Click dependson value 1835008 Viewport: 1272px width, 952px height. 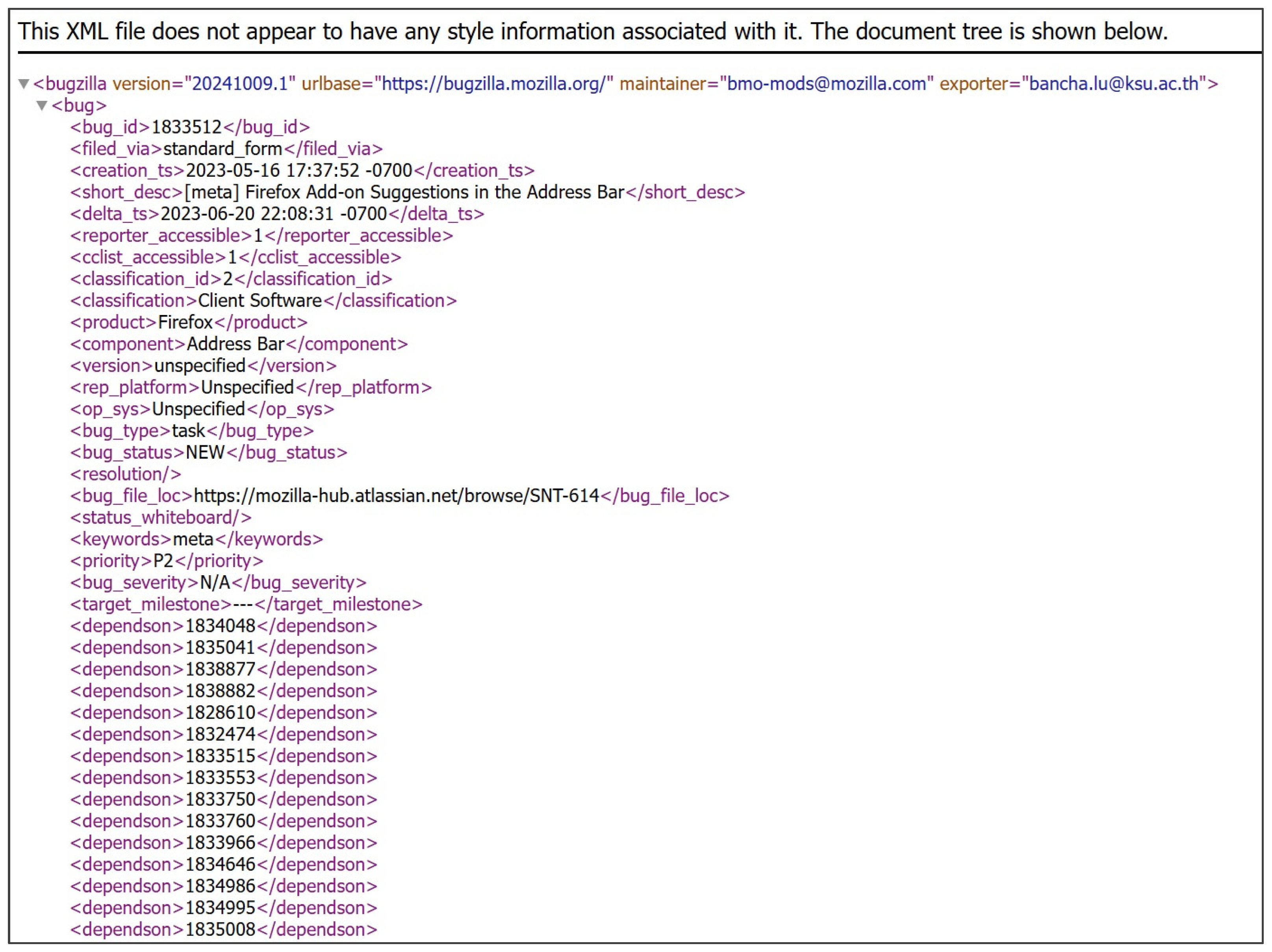click(220, 930)
